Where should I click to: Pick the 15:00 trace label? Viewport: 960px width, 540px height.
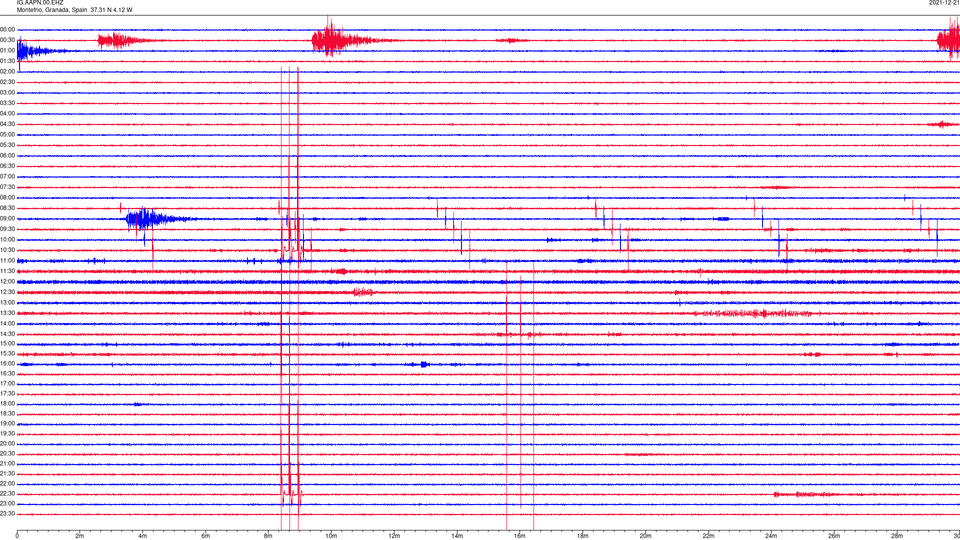(x=7, y=343)
